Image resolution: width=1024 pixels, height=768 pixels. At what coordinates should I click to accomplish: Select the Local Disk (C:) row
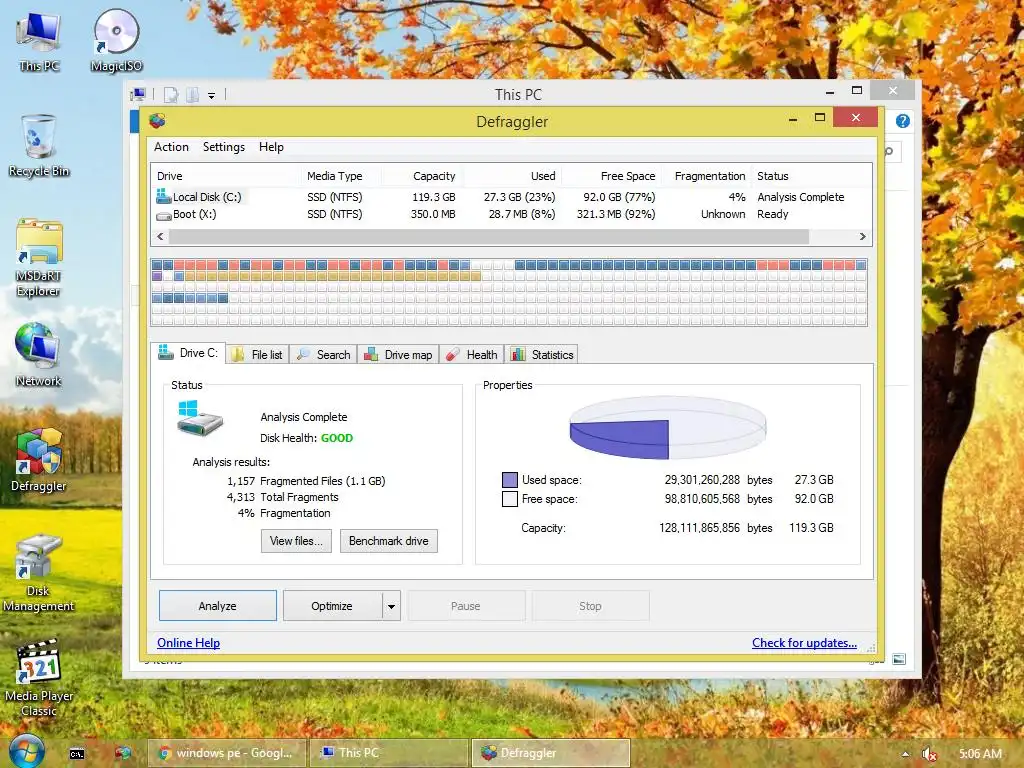coord(511,197)
